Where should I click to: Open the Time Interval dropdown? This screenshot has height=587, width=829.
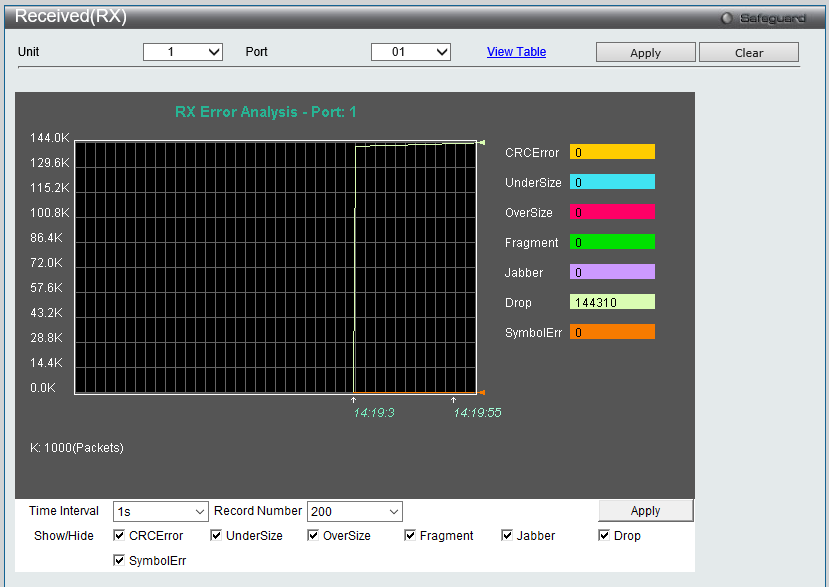coord(160,511)
